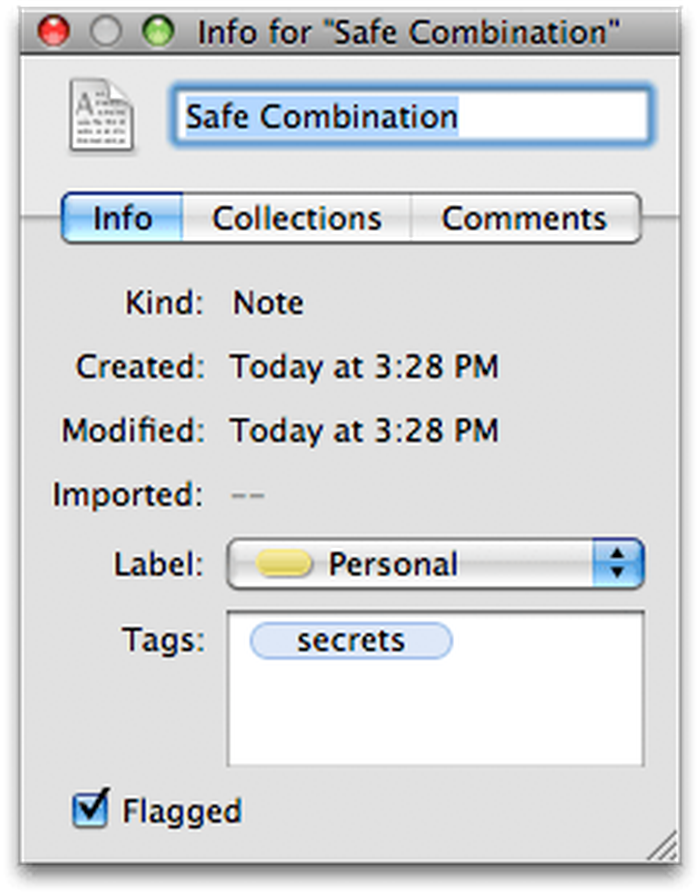Image resolution: width=700 pixels, height=895 pixels.
Task: Switch to the Collections tab
Action: (x=297, y=219)
